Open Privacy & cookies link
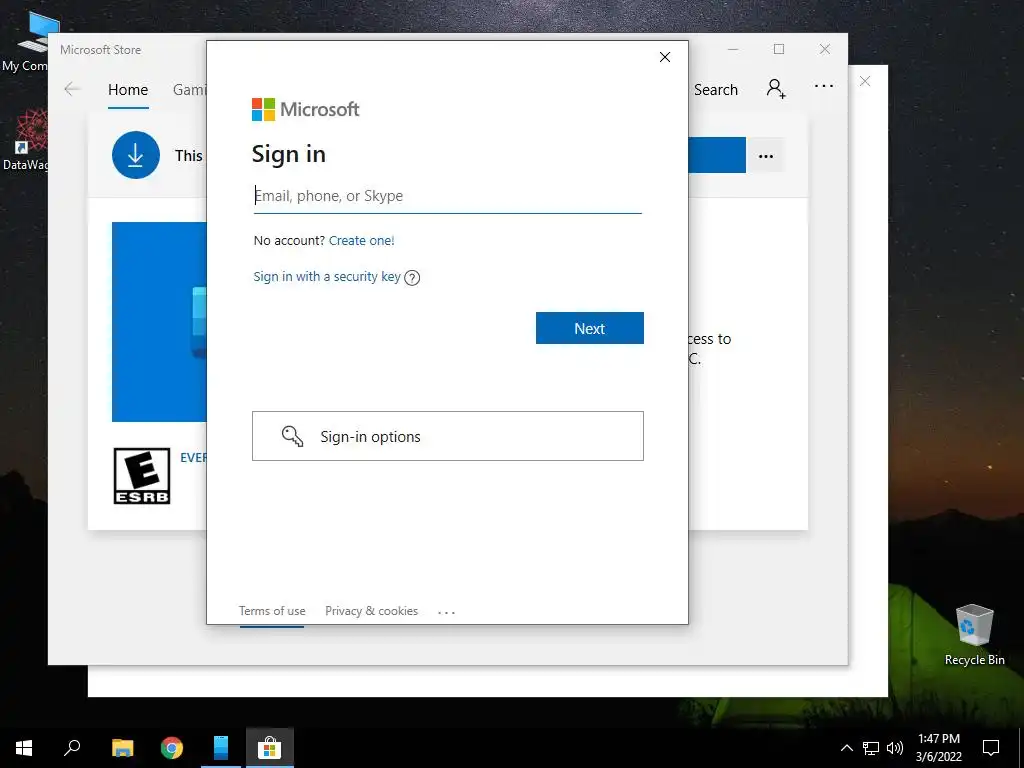 tap(372, 611)
